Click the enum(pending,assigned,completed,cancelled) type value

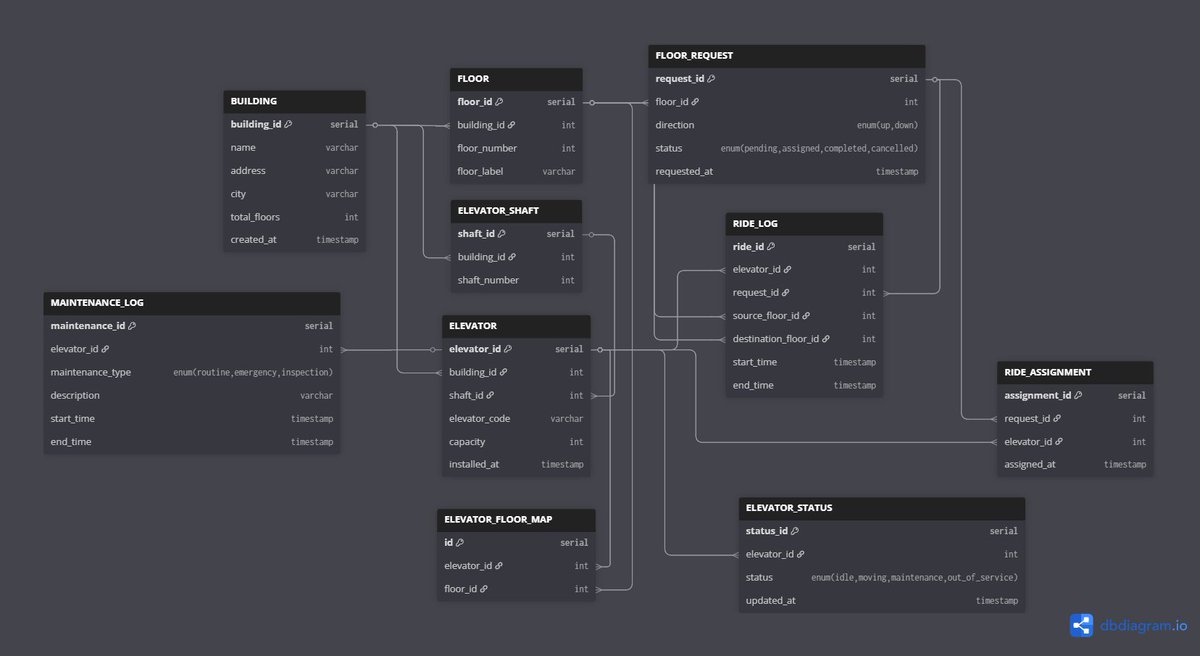[x=819, y=148]
